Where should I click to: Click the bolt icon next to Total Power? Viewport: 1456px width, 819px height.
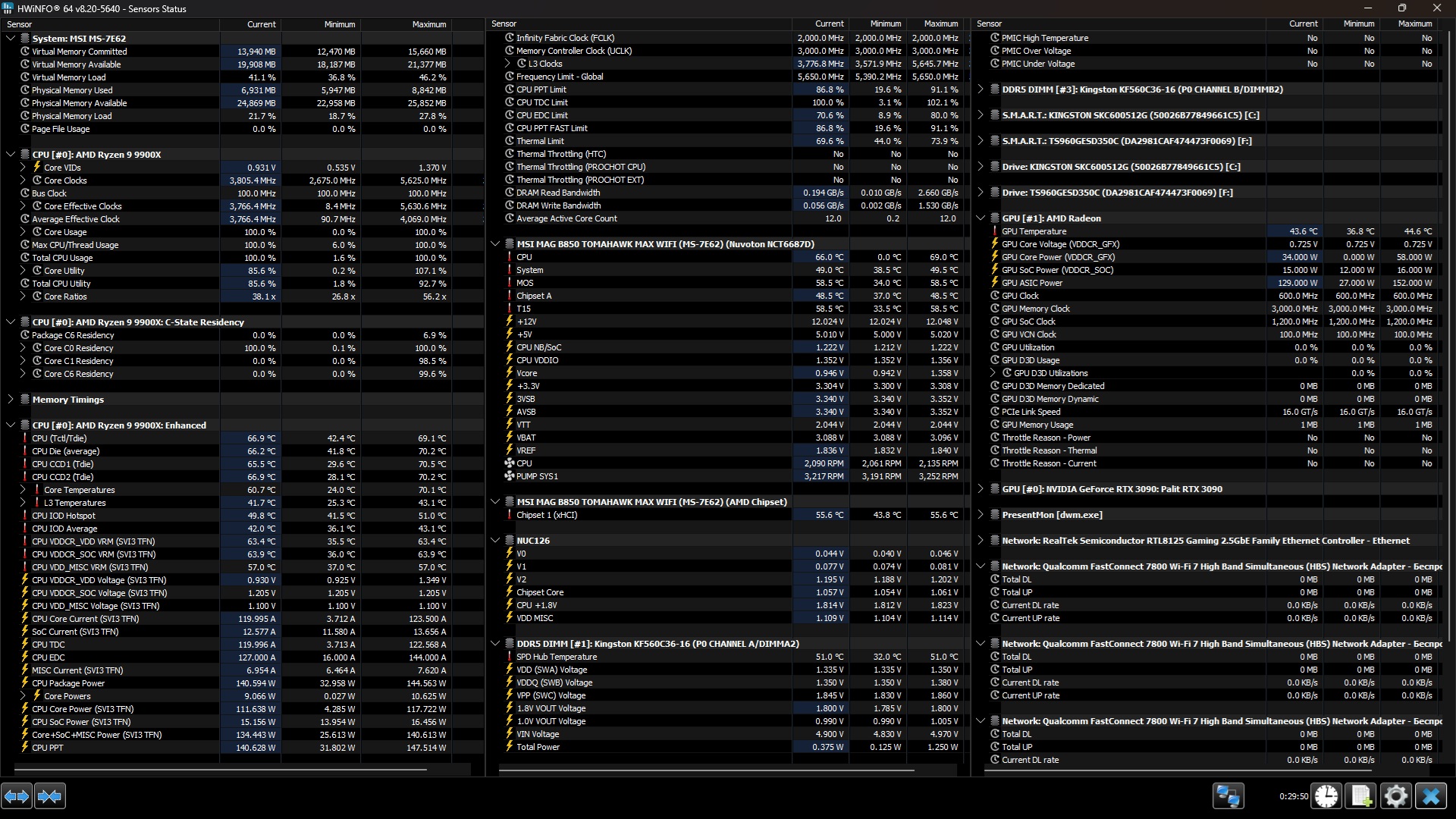tap(510, 747)
